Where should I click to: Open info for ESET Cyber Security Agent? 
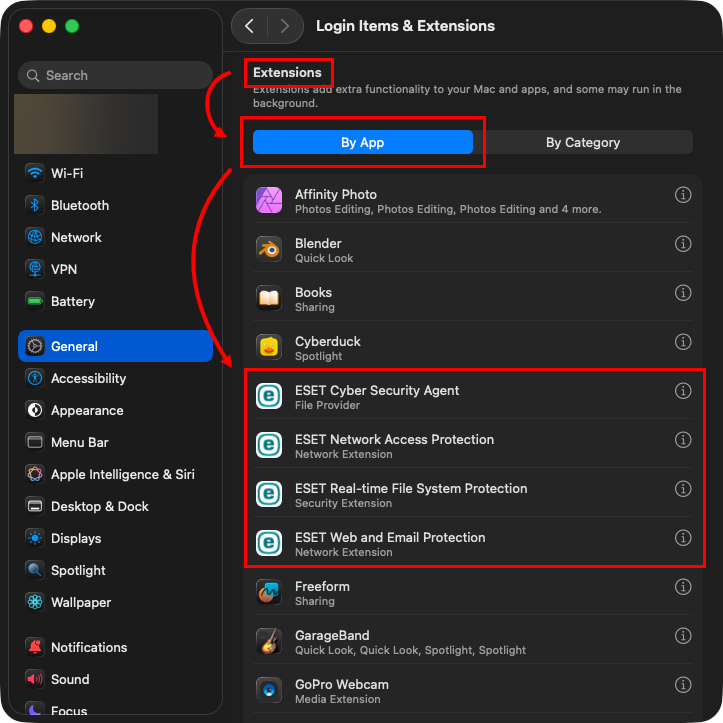[x=683, y=391]
